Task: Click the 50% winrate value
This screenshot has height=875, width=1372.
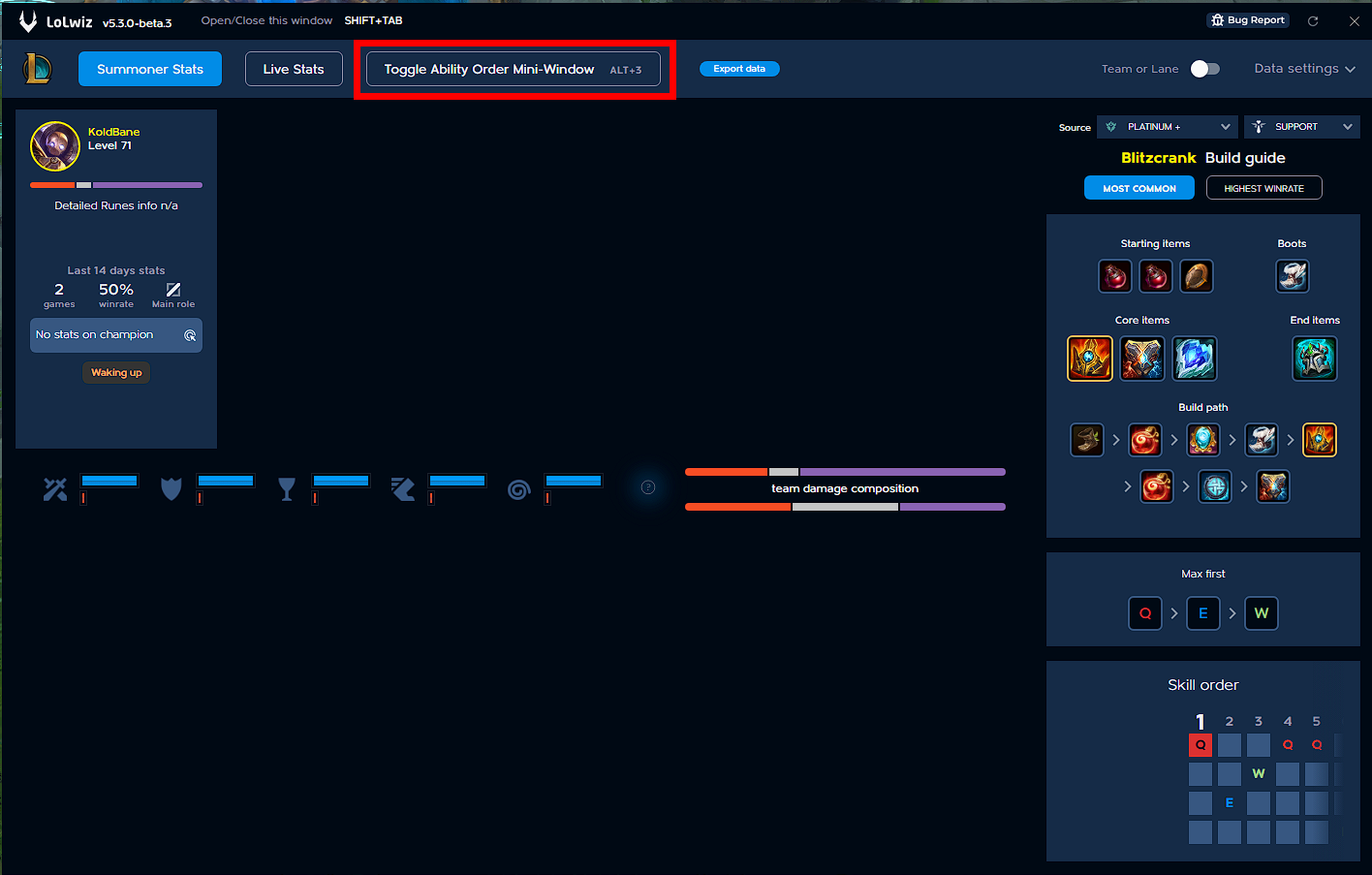Action: 116,290
